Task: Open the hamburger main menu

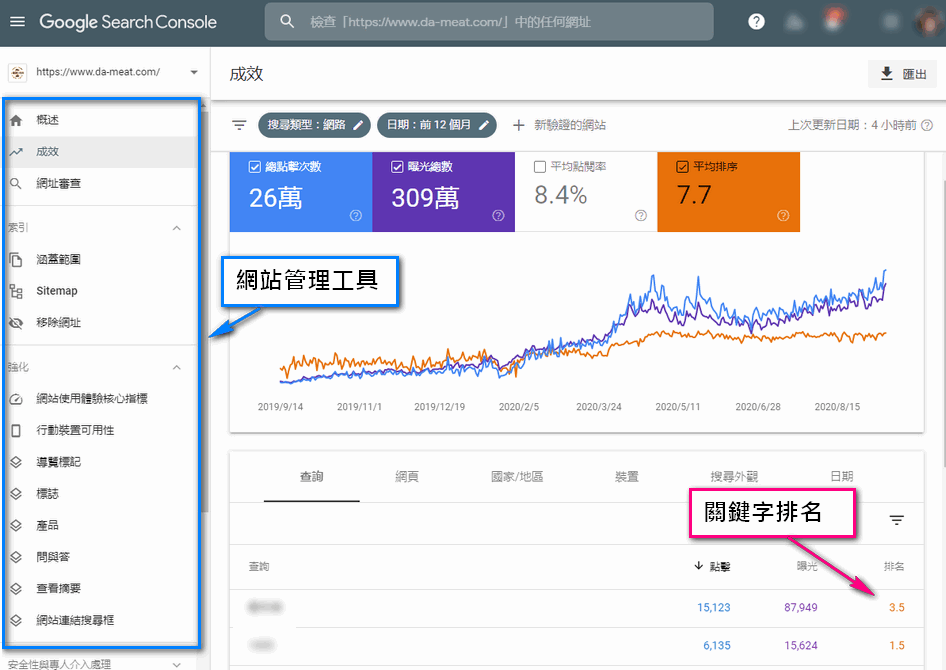Action: coord(17,22)
